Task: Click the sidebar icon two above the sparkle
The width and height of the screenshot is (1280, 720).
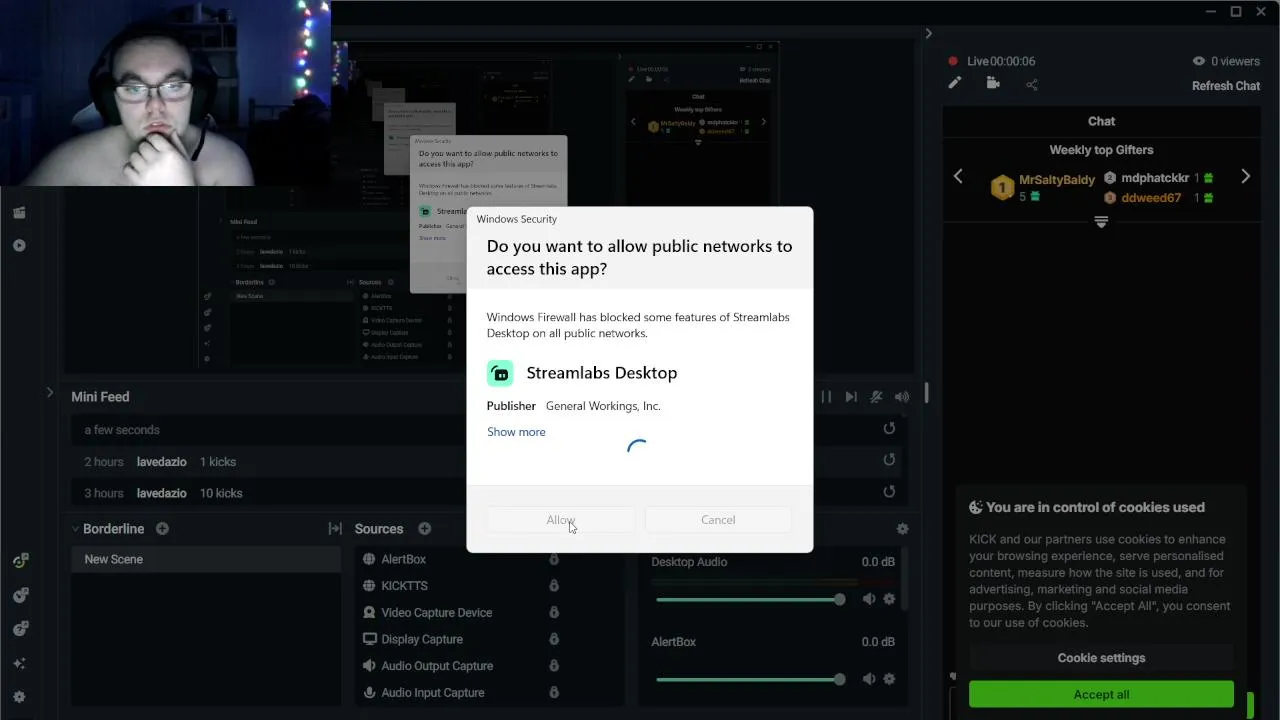Action: (x=19, y=595)
